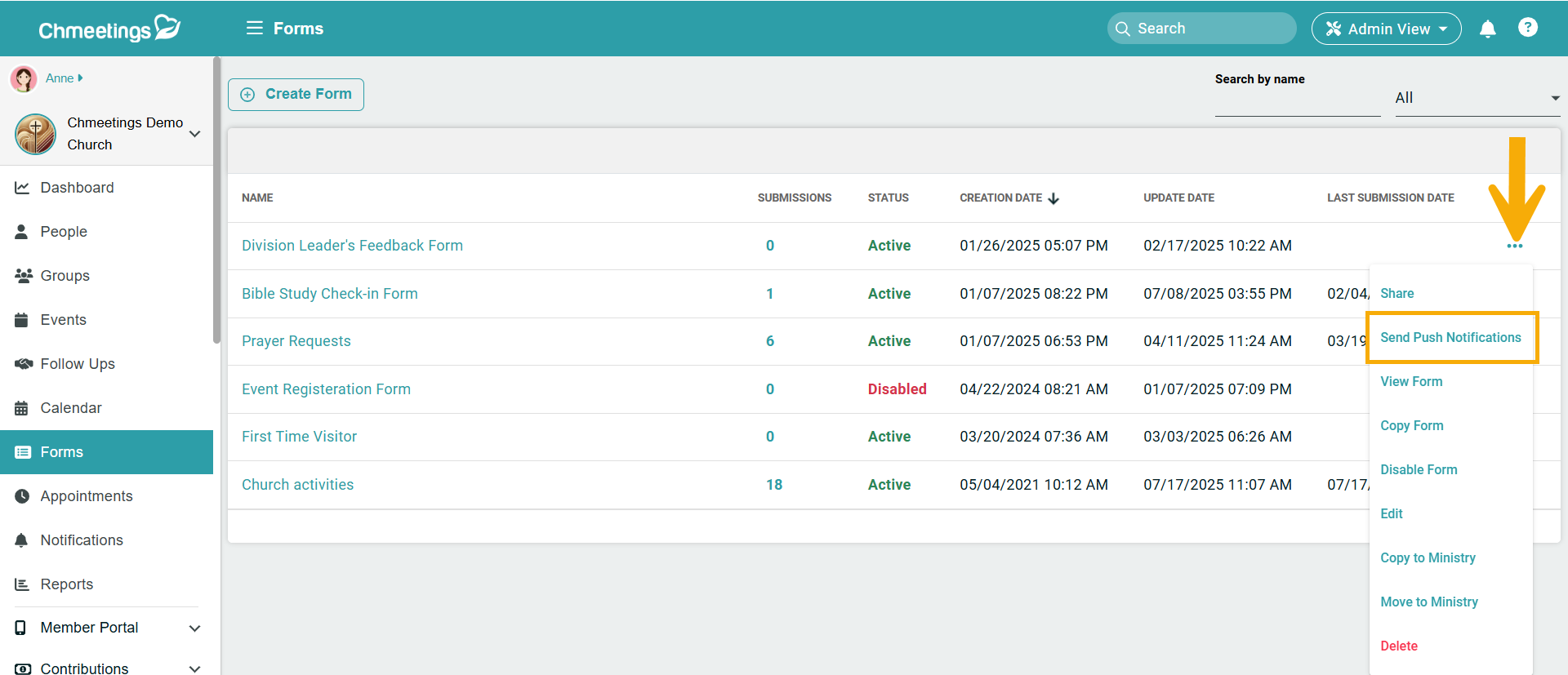1568x675 pixels.
Task: Go to Follow Ups in sidebar
Action: point(106,364)
